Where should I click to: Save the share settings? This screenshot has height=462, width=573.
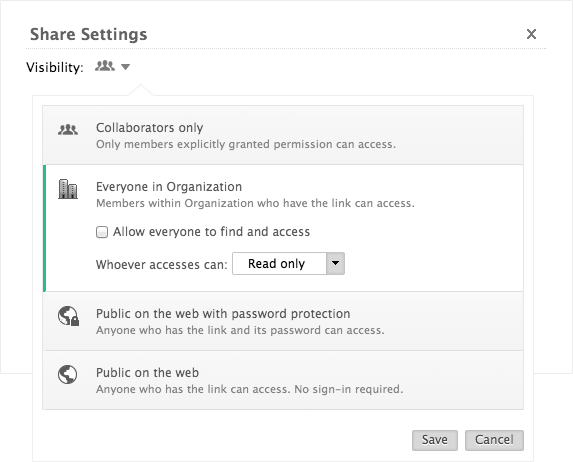tap(435, 440)
